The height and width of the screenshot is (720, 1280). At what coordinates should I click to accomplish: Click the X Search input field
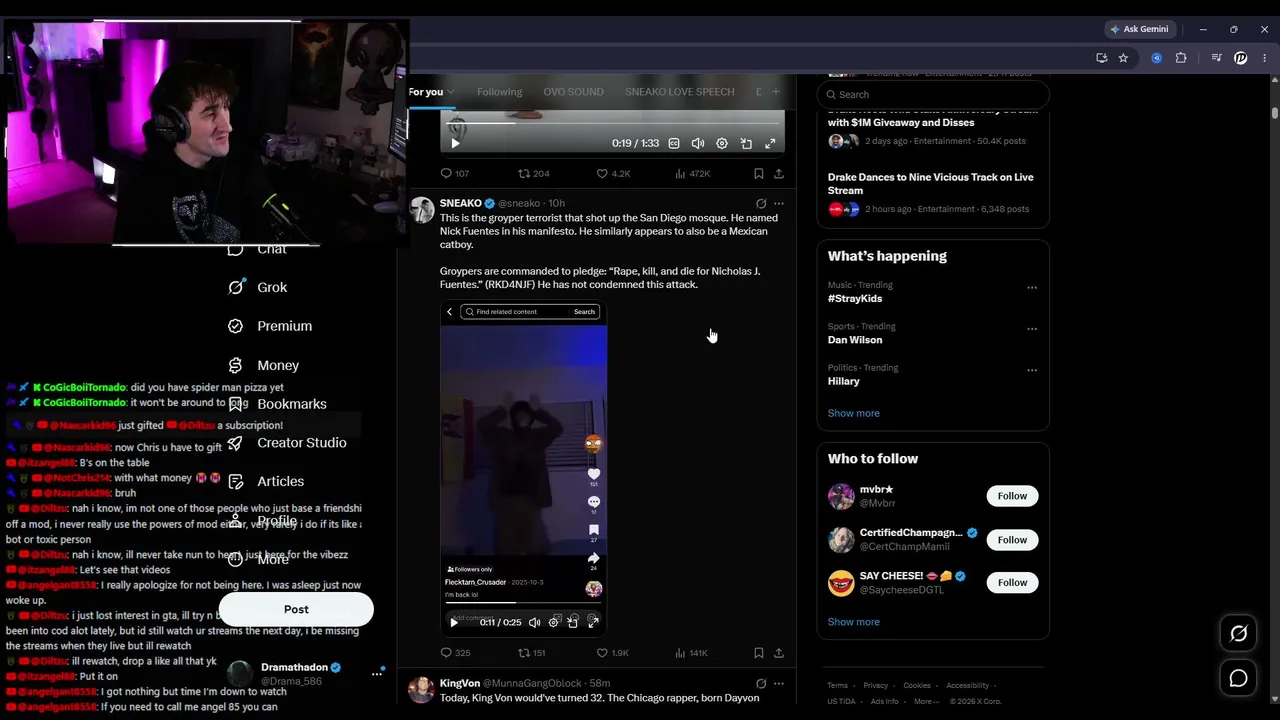click(933, 94)
